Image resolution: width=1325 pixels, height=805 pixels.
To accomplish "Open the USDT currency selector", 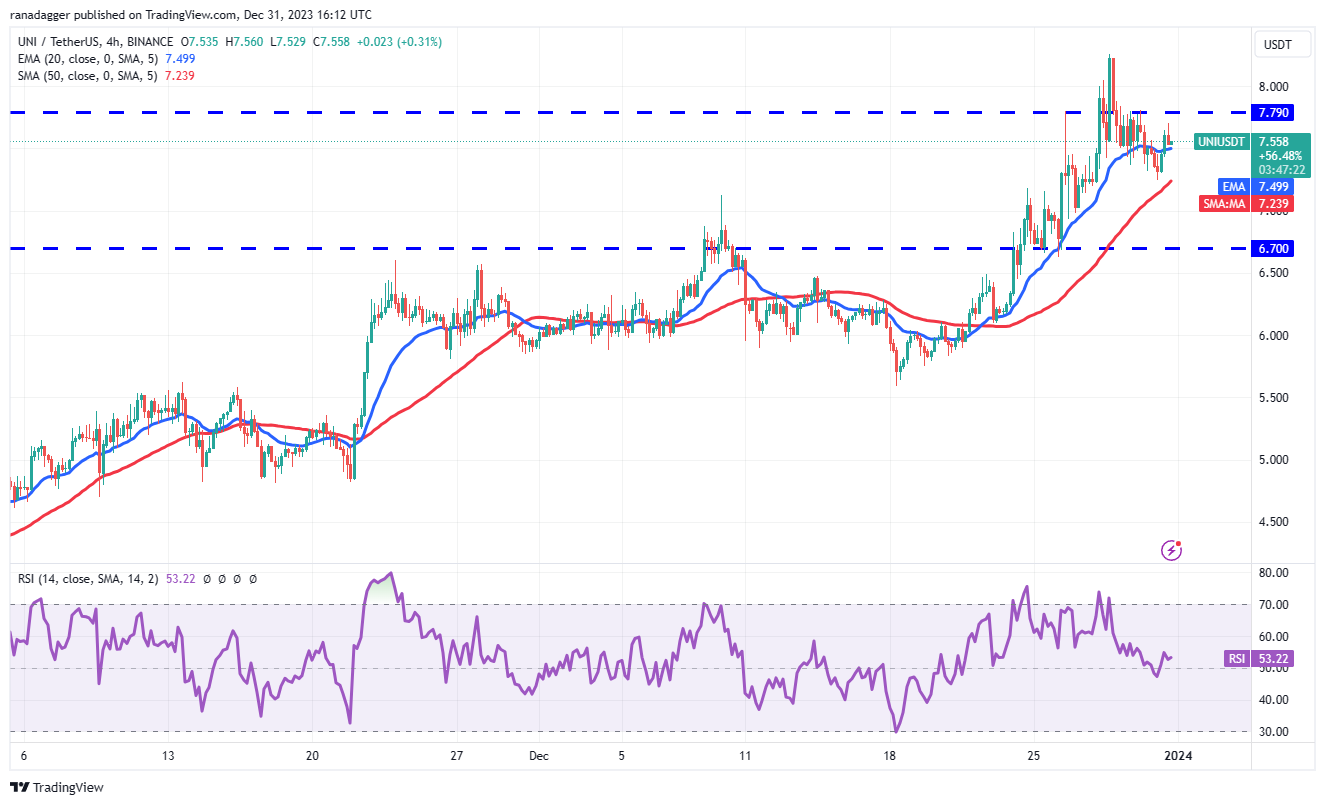I will 1278,45.
